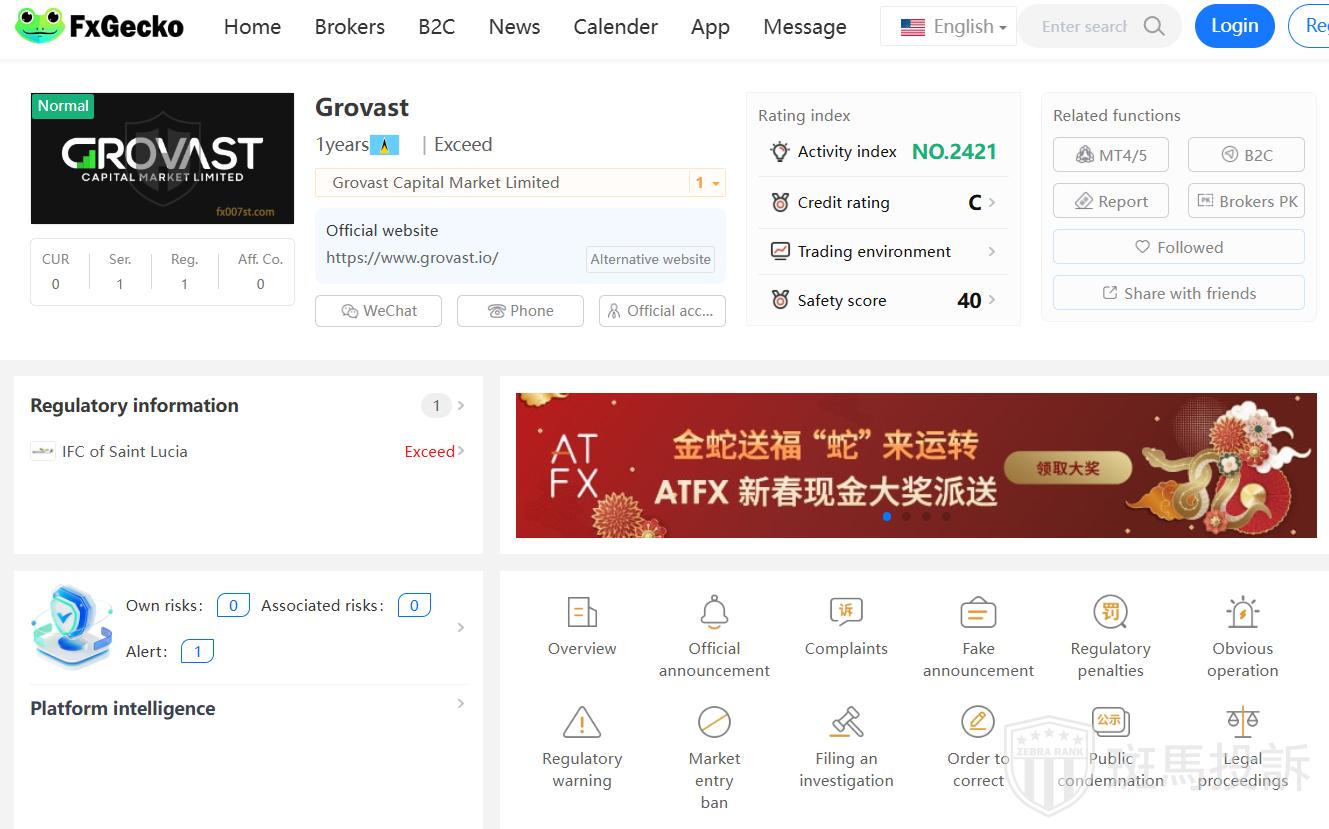Open the Calender menu item
Screen dimensions: 1329x829
tap(615, 27)
